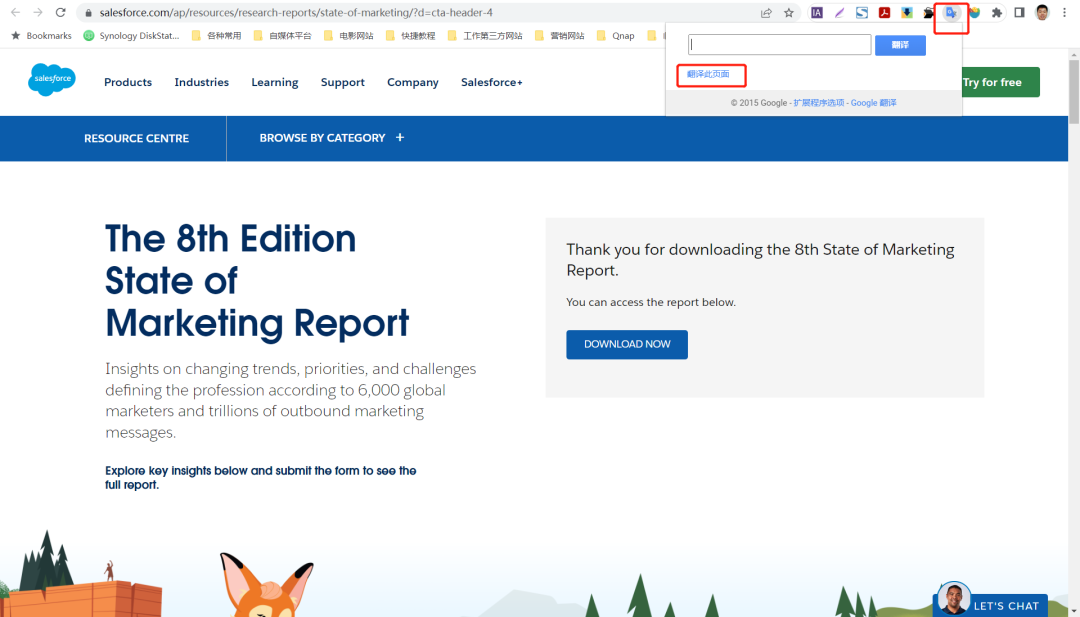Click the 翻译此页面 translate page link
The width and height of the screenshot is (1080, 617).
[708, 75]
